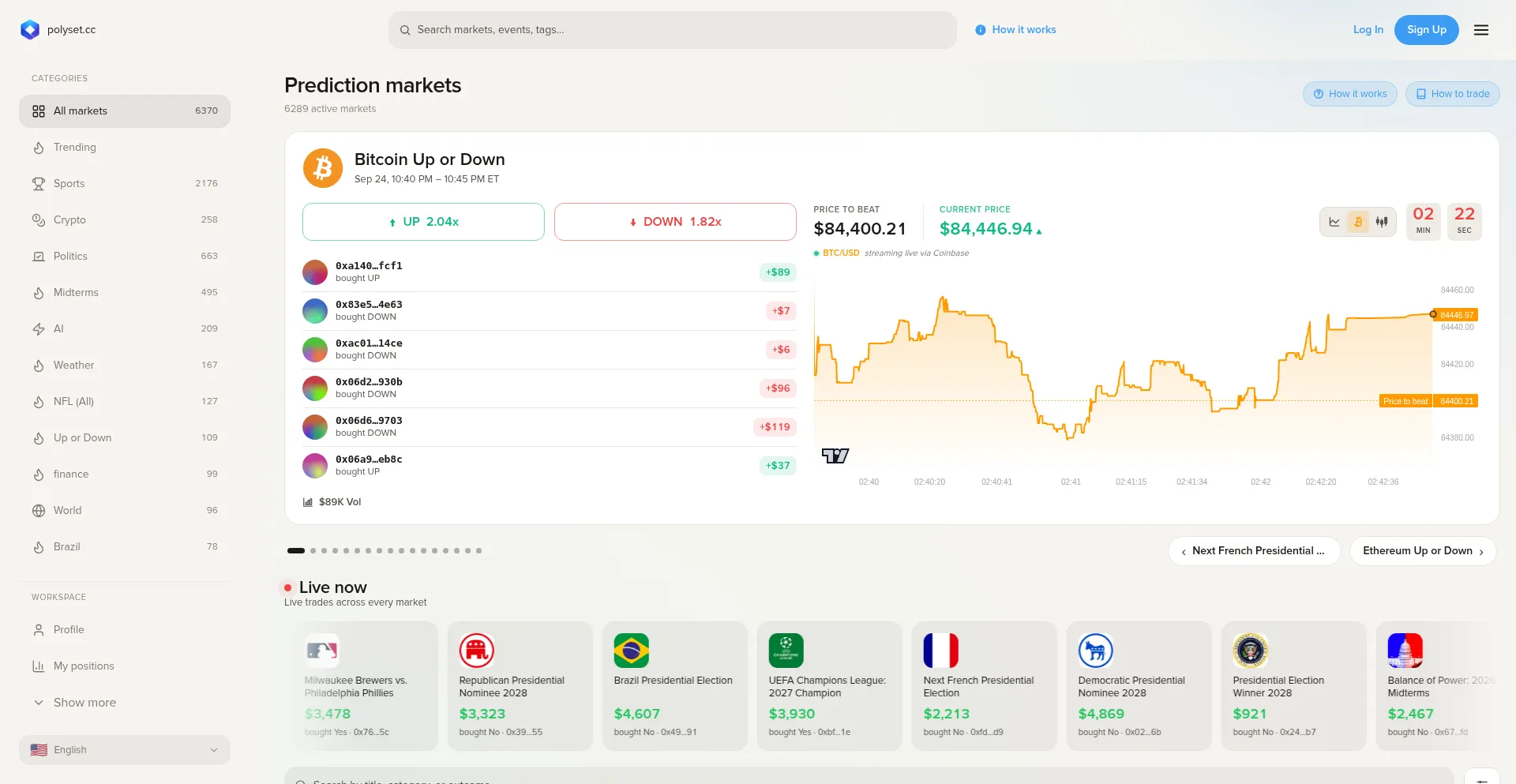
Task: Open the Politics category
Action: coord(125,257)
